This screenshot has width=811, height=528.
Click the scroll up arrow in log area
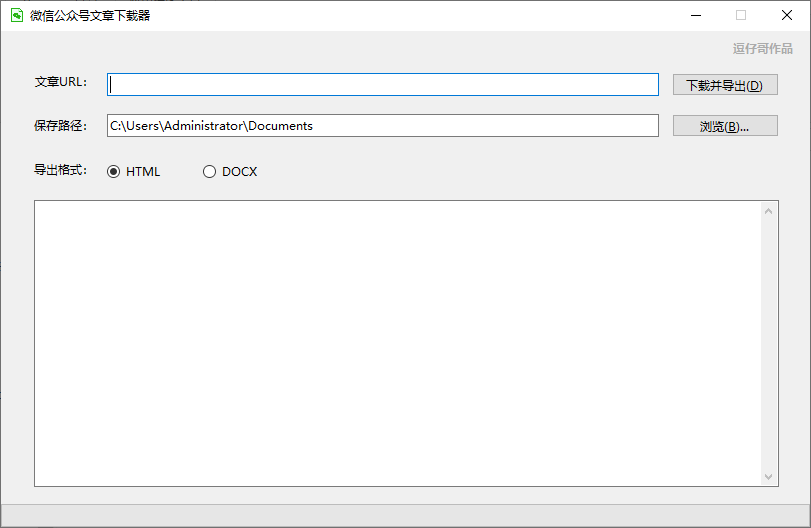769,211
